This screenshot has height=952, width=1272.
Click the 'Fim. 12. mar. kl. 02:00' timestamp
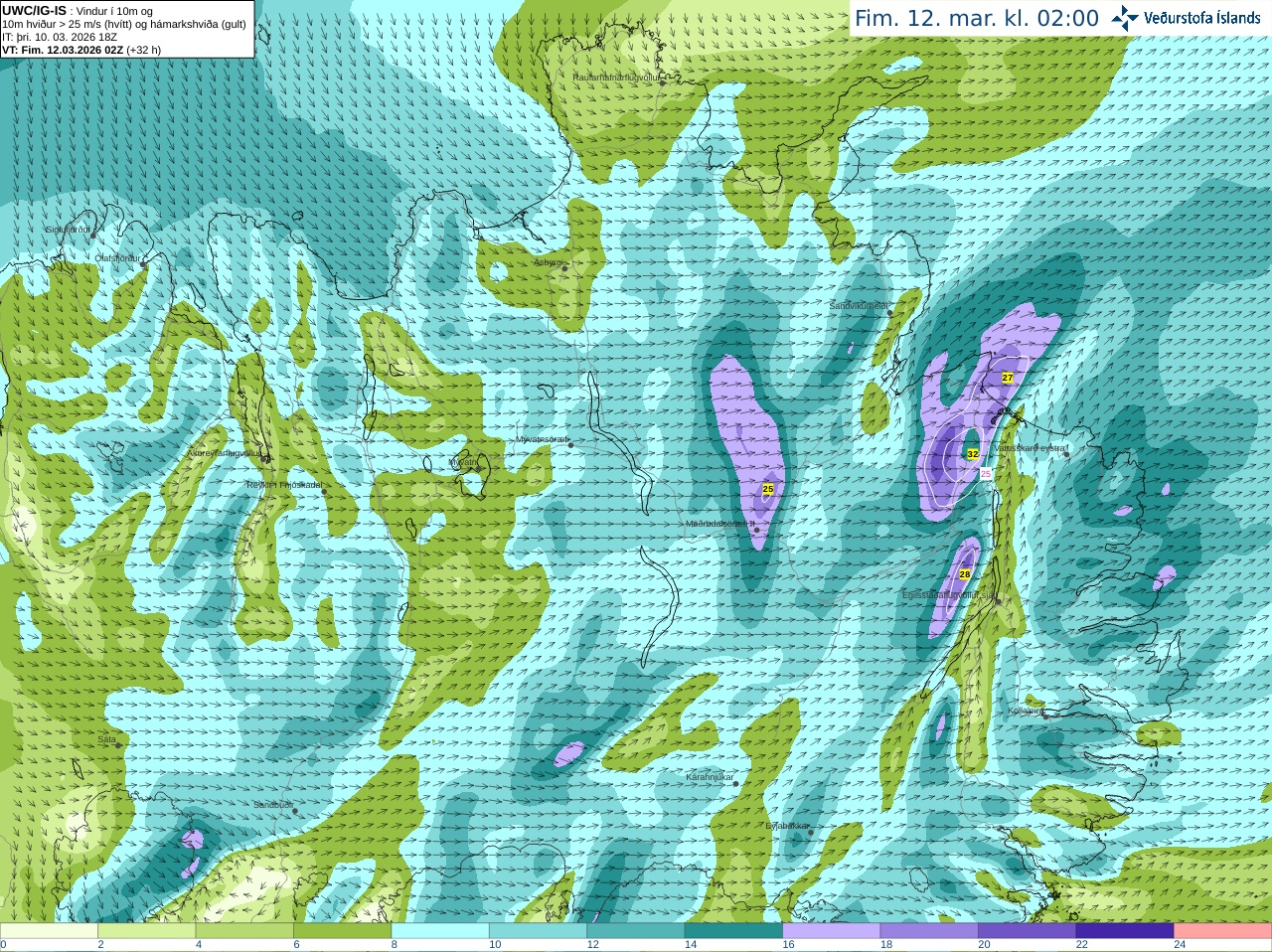click(x=977, y=19)
